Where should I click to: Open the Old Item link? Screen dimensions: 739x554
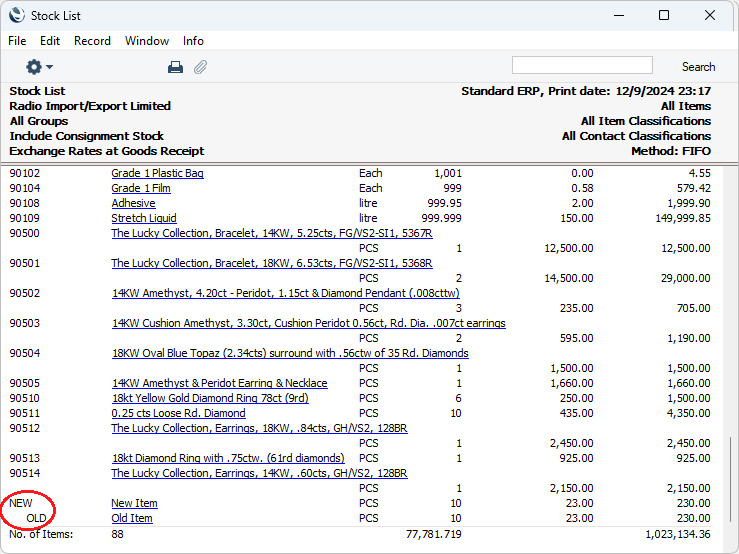[x=132, y=519]
